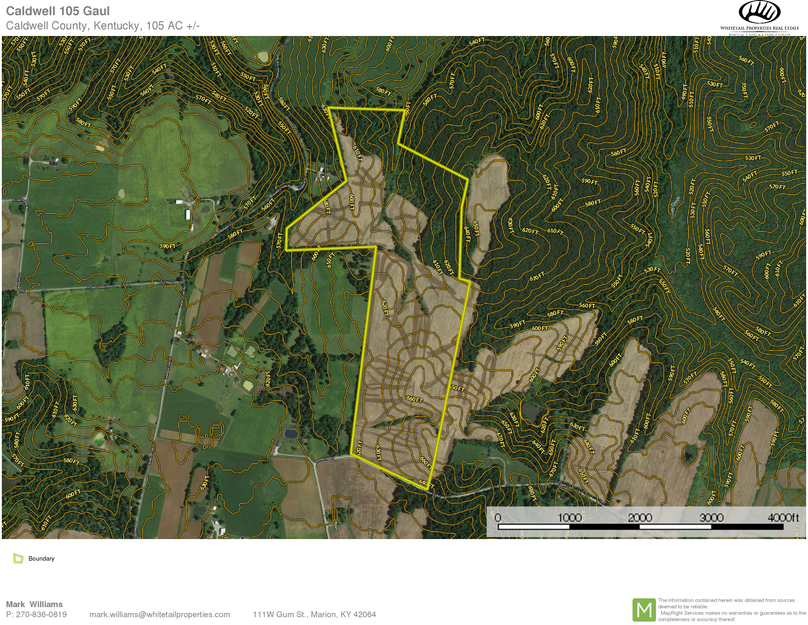Open the mark.williams@whitetailproperties.com email link

point(160,615)
